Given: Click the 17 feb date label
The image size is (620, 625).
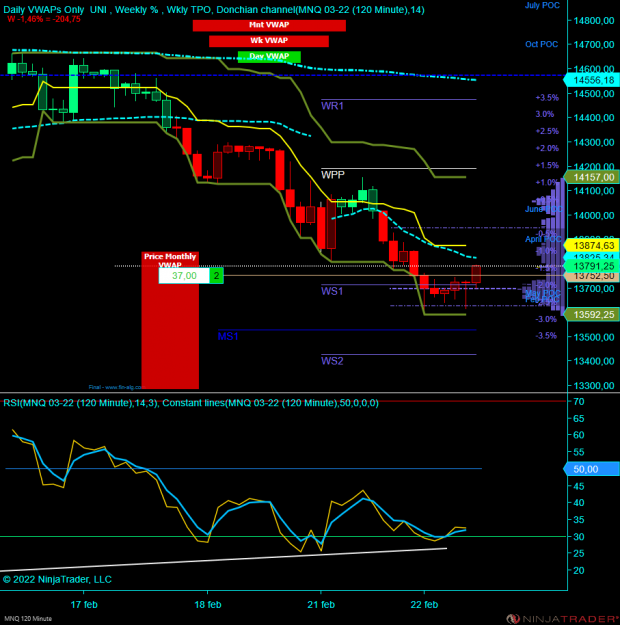Looking at the screenshot, I should pos(84,604).
